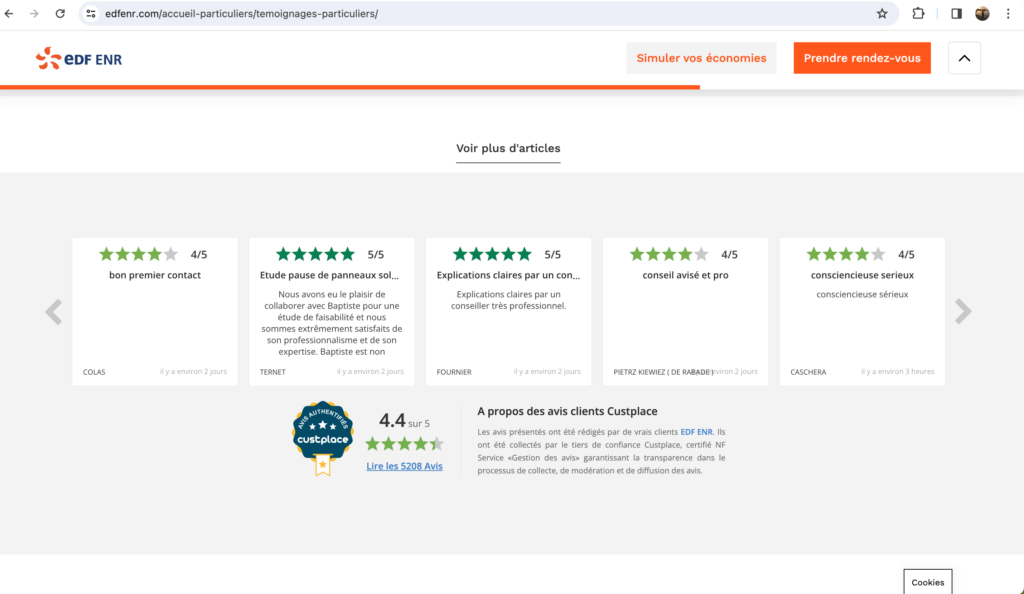Screen dimensions: 1024x594
Task: Open the Cookies settings button
Action: tap(927, 581)
